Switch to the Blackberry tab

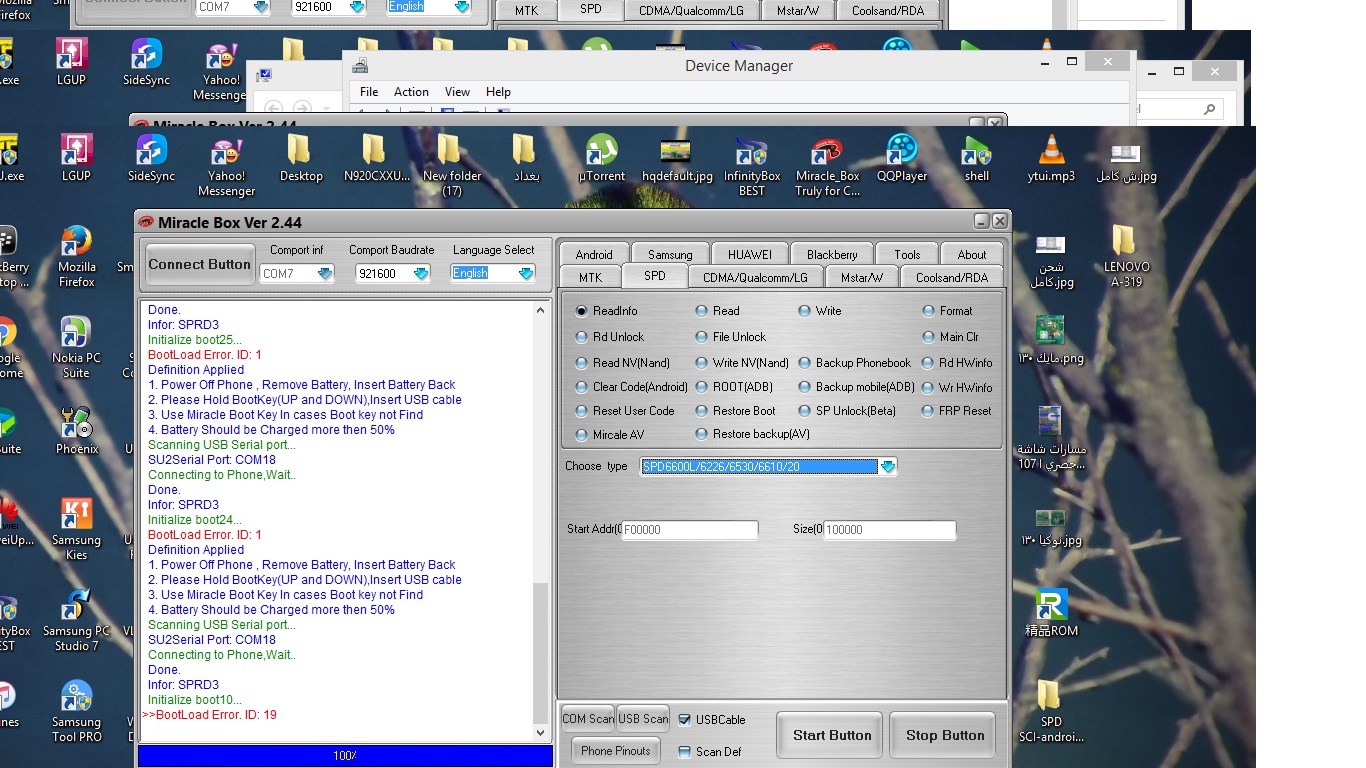coord(832,254)
